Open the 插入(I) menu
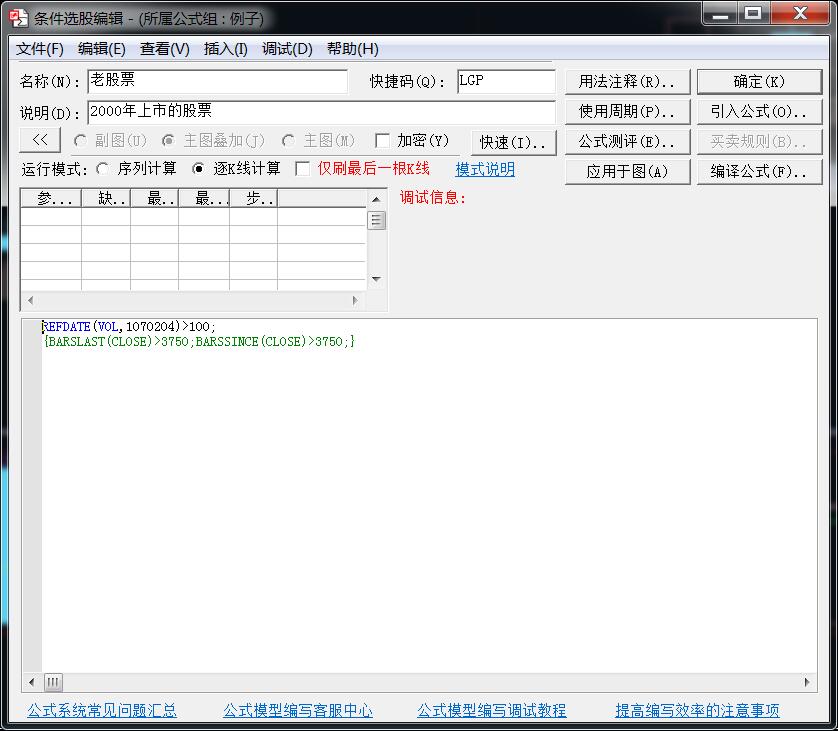The image size is (838, 731). [225, 49]
